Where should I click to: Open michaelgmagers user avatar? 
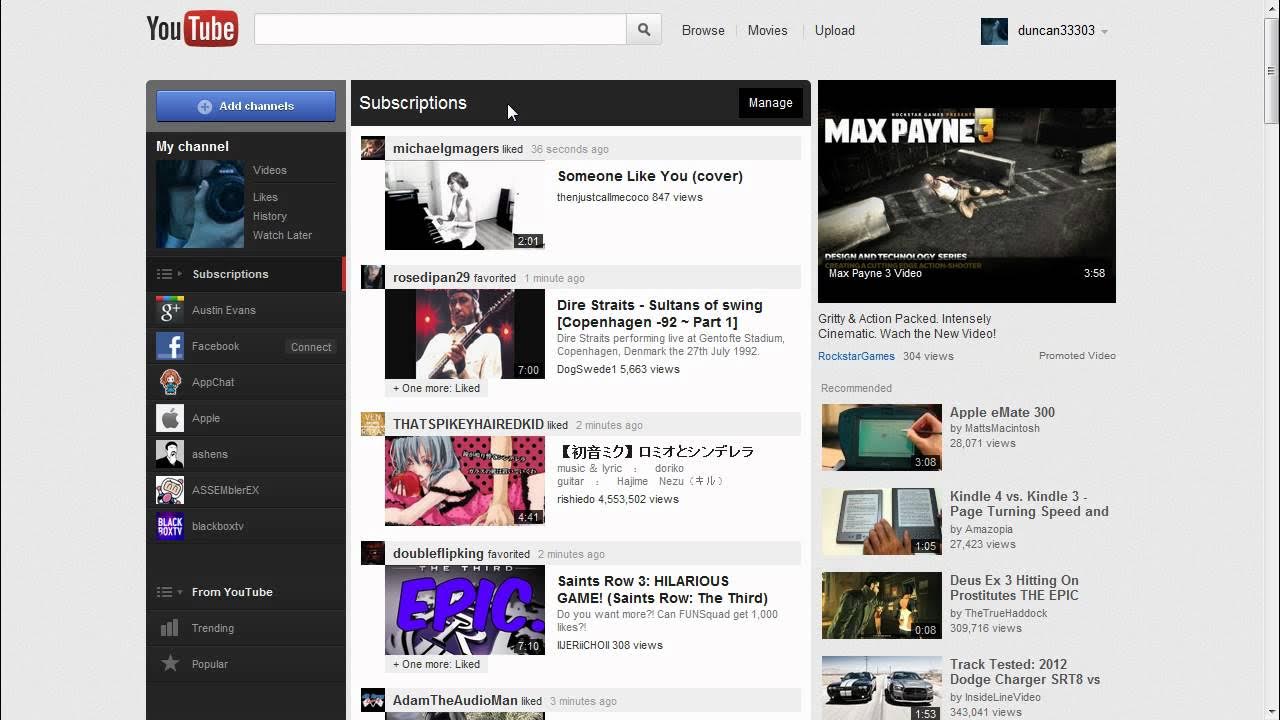point(373,148)
